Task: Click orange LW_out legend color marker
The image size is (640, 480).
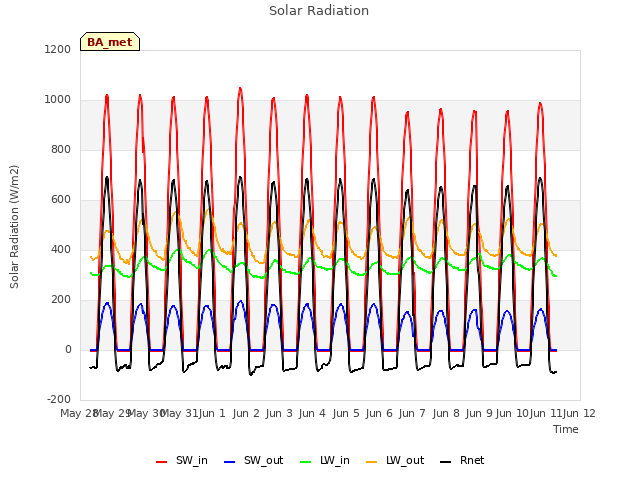Action: click(372, 462)
